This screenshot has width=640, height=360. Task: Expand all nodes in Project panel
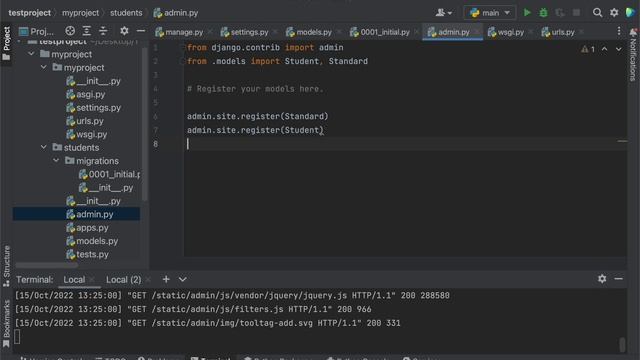(87, 31)
